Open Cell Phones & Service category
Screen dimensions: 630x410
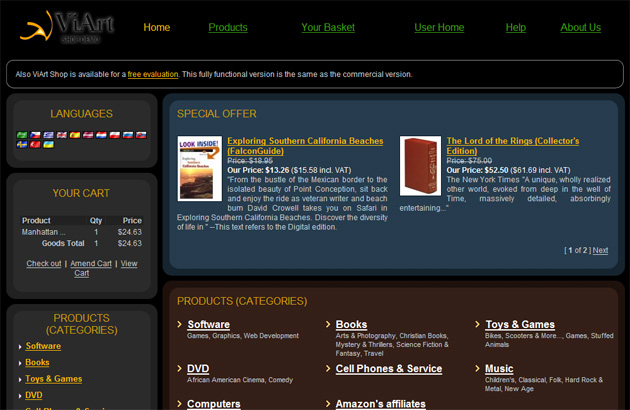pyautogui.click(x=389, y=369)
